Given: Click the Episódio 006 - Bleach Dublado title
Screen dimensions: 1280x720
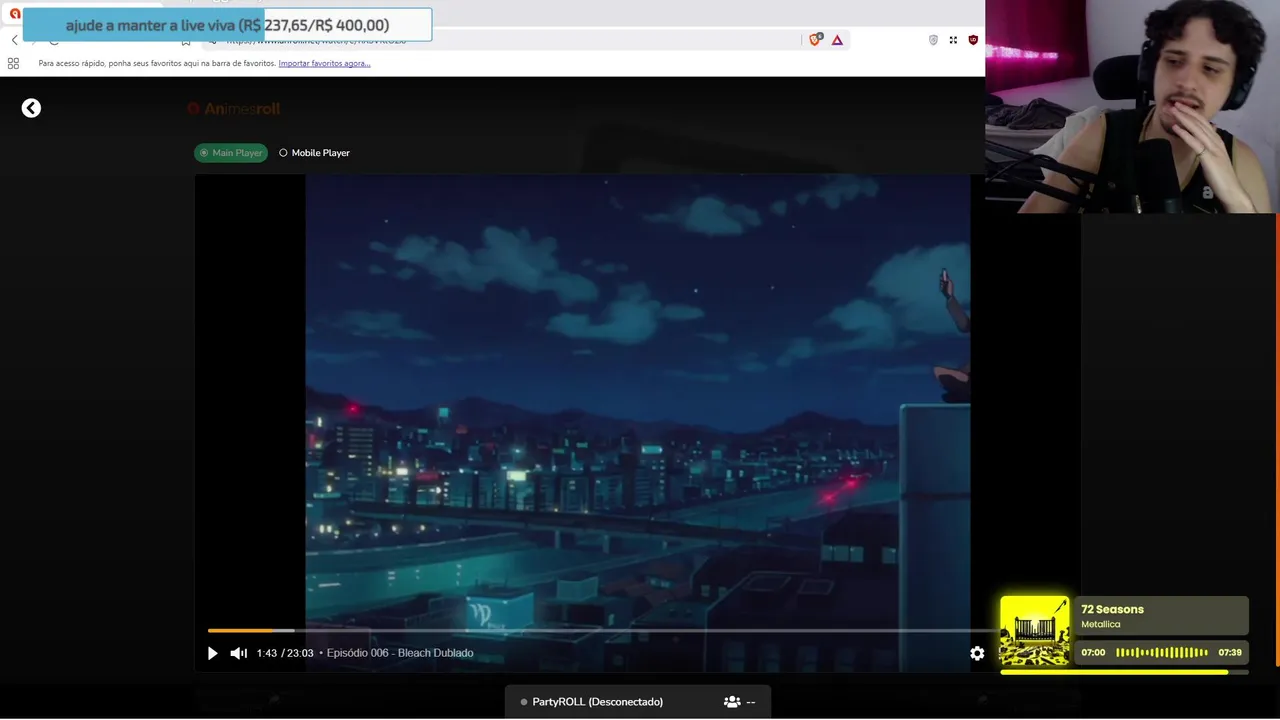Looking at the screenshot, I should tap(400, 653).
